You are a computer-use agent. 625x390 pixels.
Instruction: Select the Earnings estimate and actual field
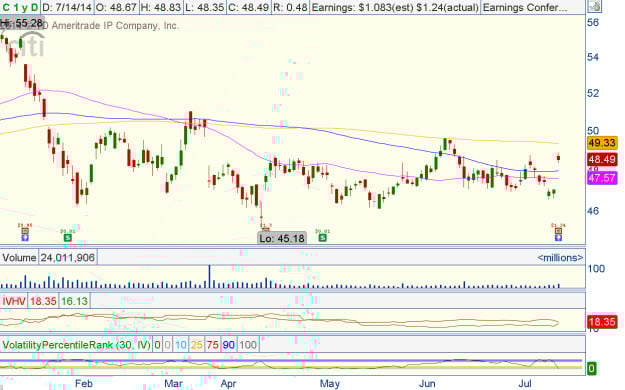point(395,7)
